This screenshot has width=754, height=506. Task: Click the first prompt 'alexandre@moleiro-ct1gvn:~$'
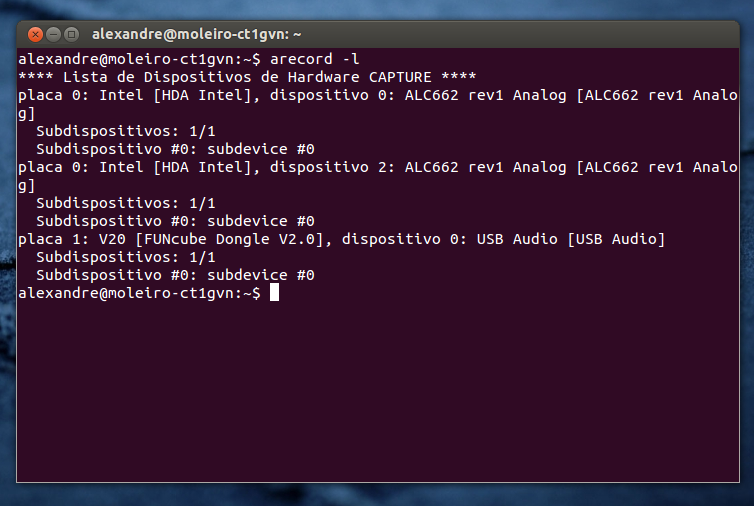(140, 59)
